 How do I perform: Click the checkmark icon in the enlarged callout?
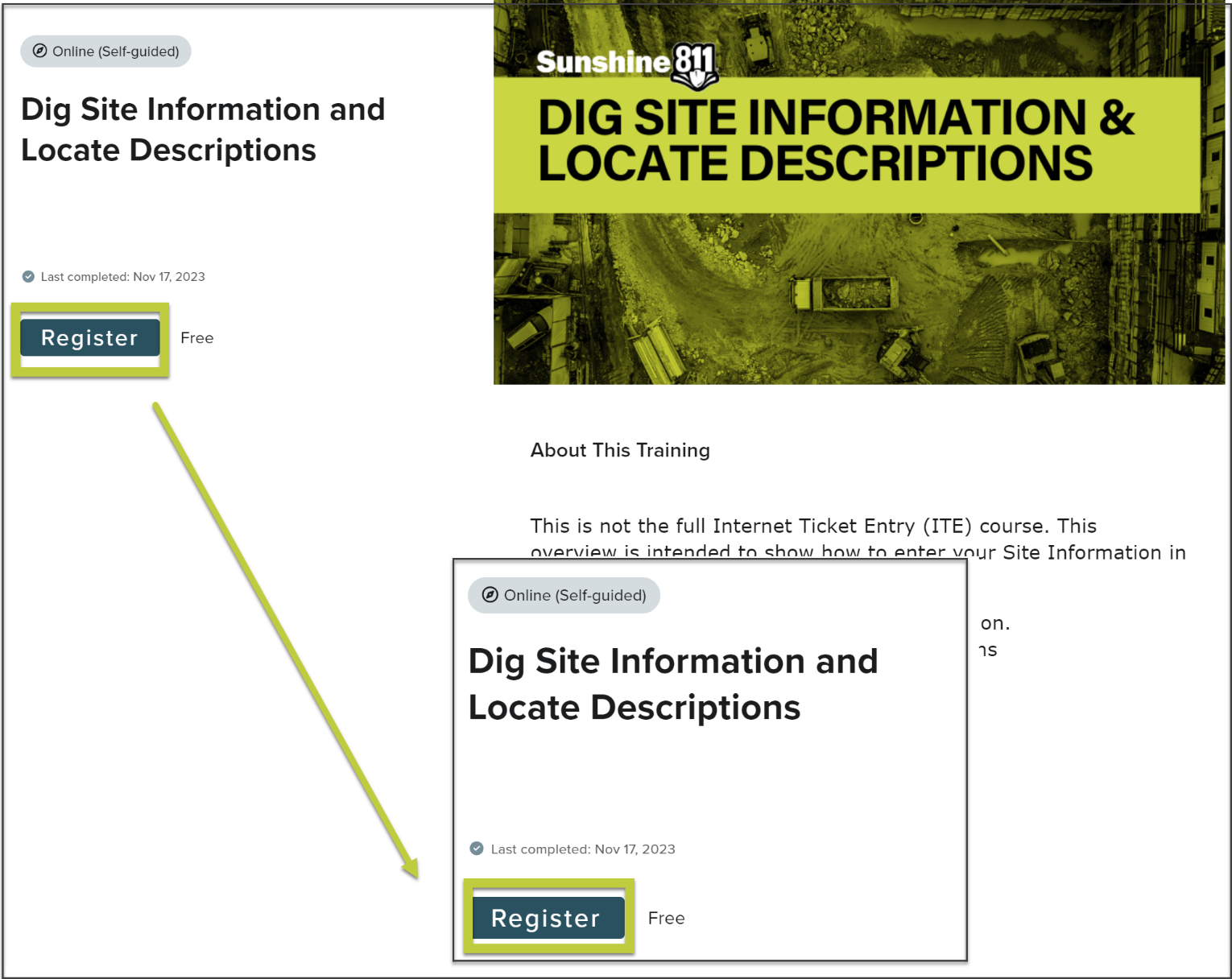click(477, 849)
